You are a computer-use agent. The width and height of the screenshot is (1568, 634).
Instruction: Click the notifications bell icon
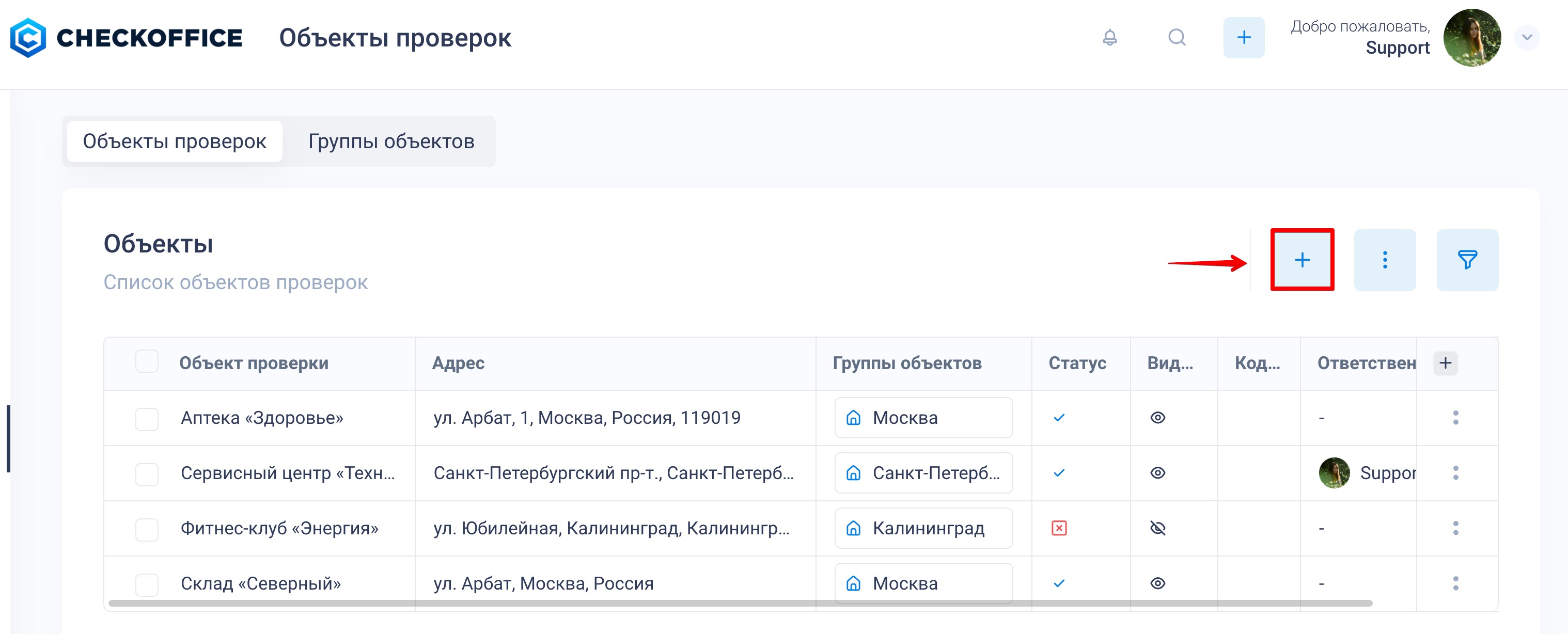click(x=1110, y=38)
